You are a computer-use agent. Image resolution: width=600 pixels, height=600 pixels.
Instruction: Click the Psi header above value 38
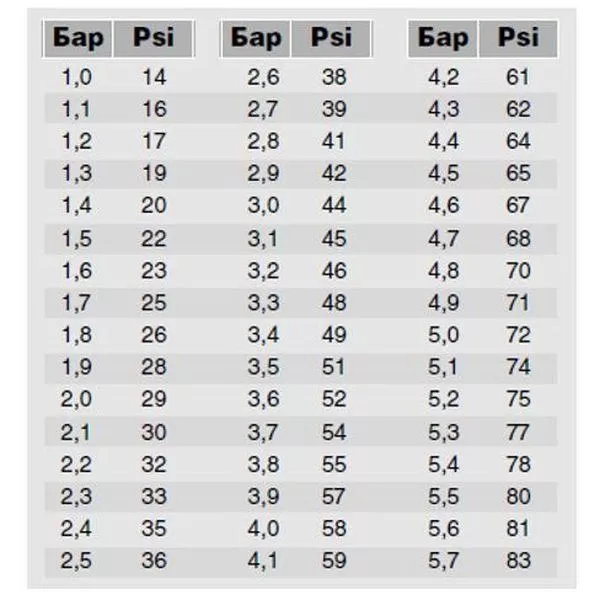coord(331,38)
